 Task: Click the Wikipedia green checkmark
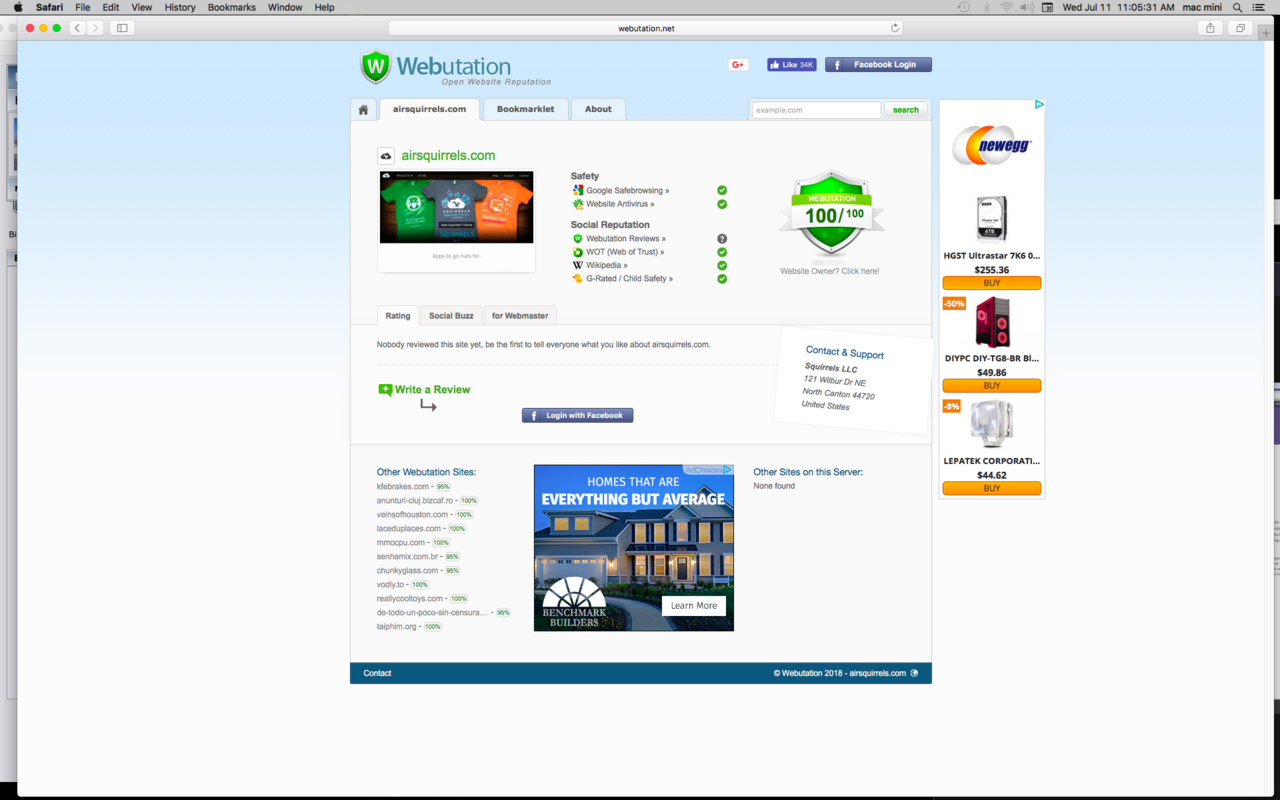pos(722,266)
